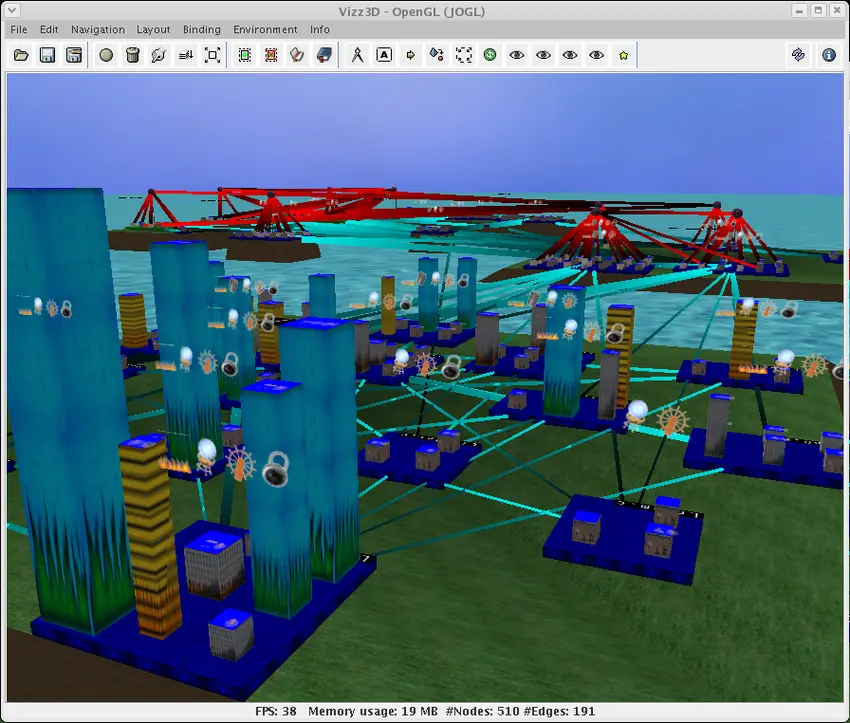
Task: Open the window menu chevron at top left
Action: pyautogui.click(x=10, y=10)
